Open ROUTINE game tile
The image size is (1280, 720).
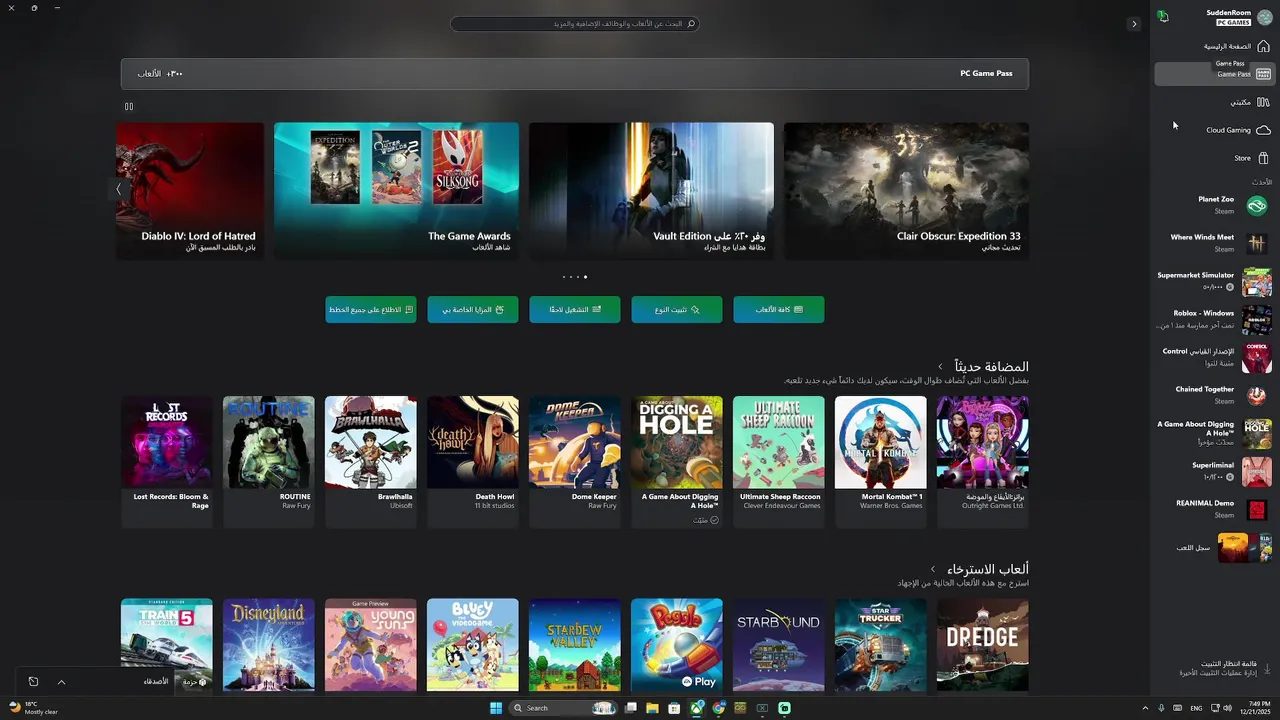coord(269,461)
